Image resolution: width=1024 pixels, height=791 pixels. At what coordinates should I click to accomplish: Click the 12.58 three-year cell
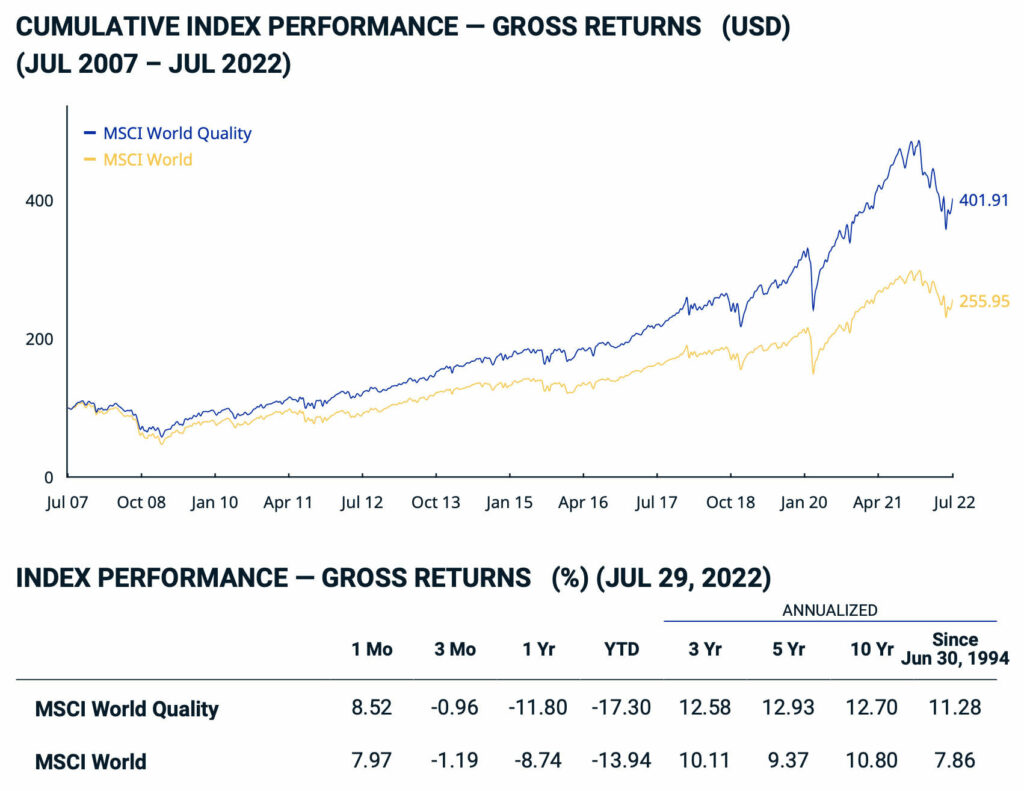coord(705,707)
